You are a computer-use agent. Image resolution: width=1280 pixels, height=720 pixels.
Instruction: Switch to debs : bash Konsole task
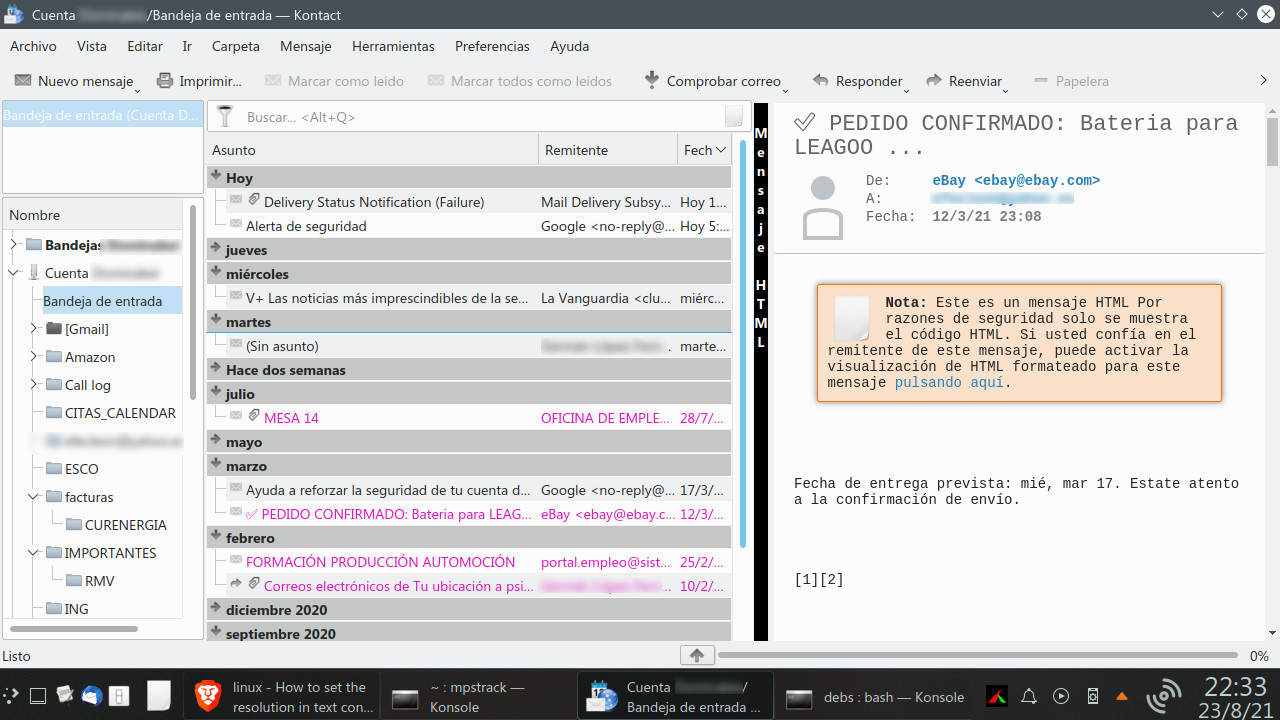876,697
